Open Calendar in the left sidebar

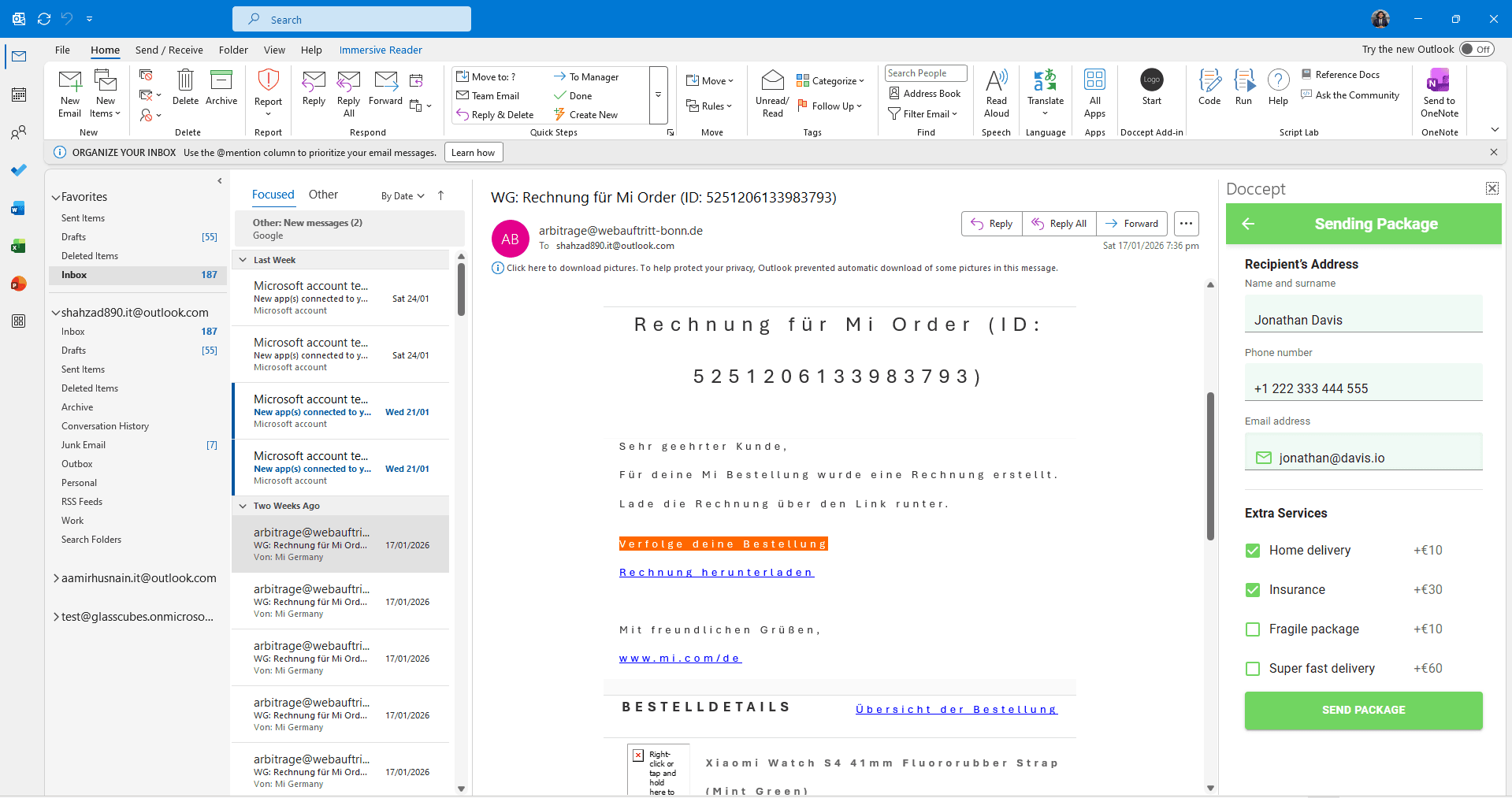pyautogui.click(x=19, y=95)
